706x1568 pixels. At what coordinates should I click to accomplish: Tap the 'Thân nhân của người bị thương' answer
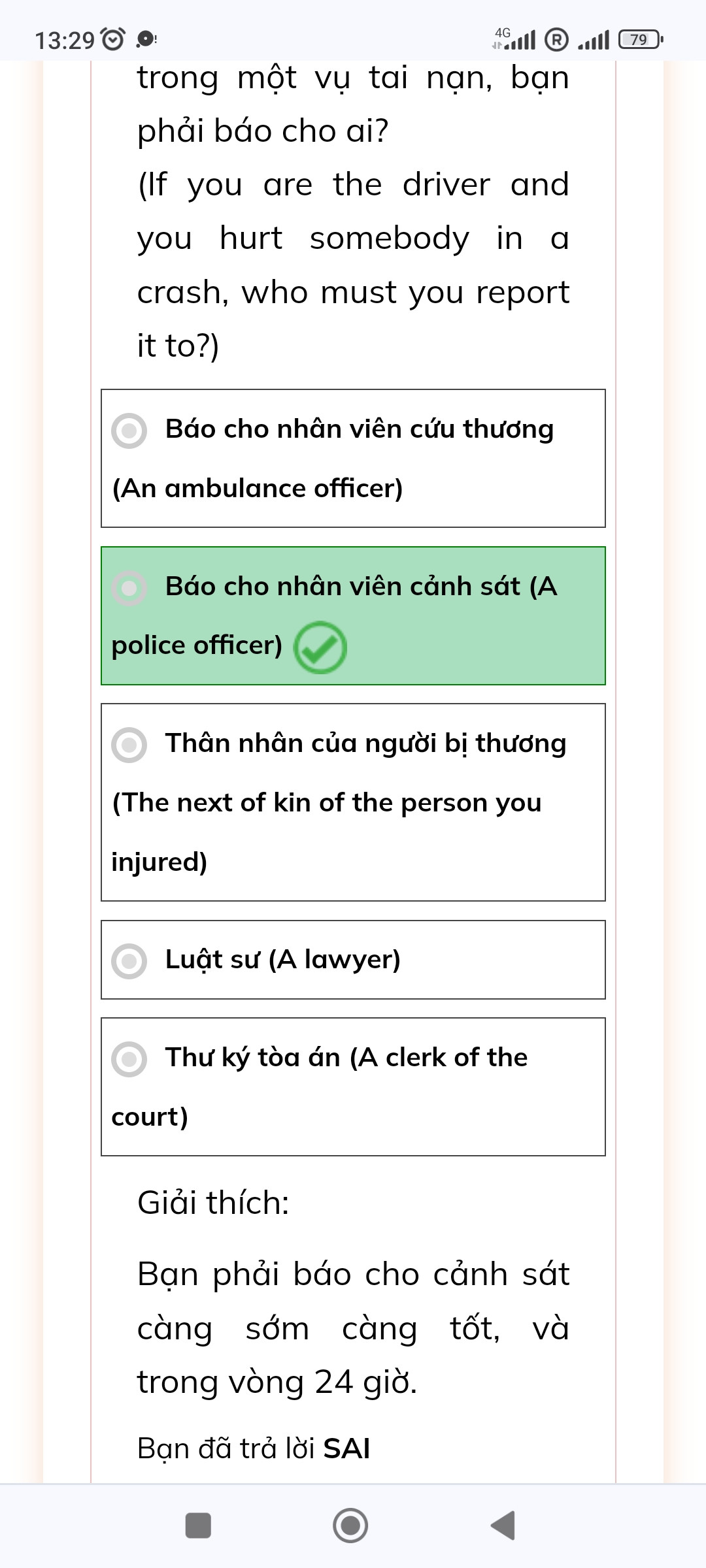coord(353,802)
